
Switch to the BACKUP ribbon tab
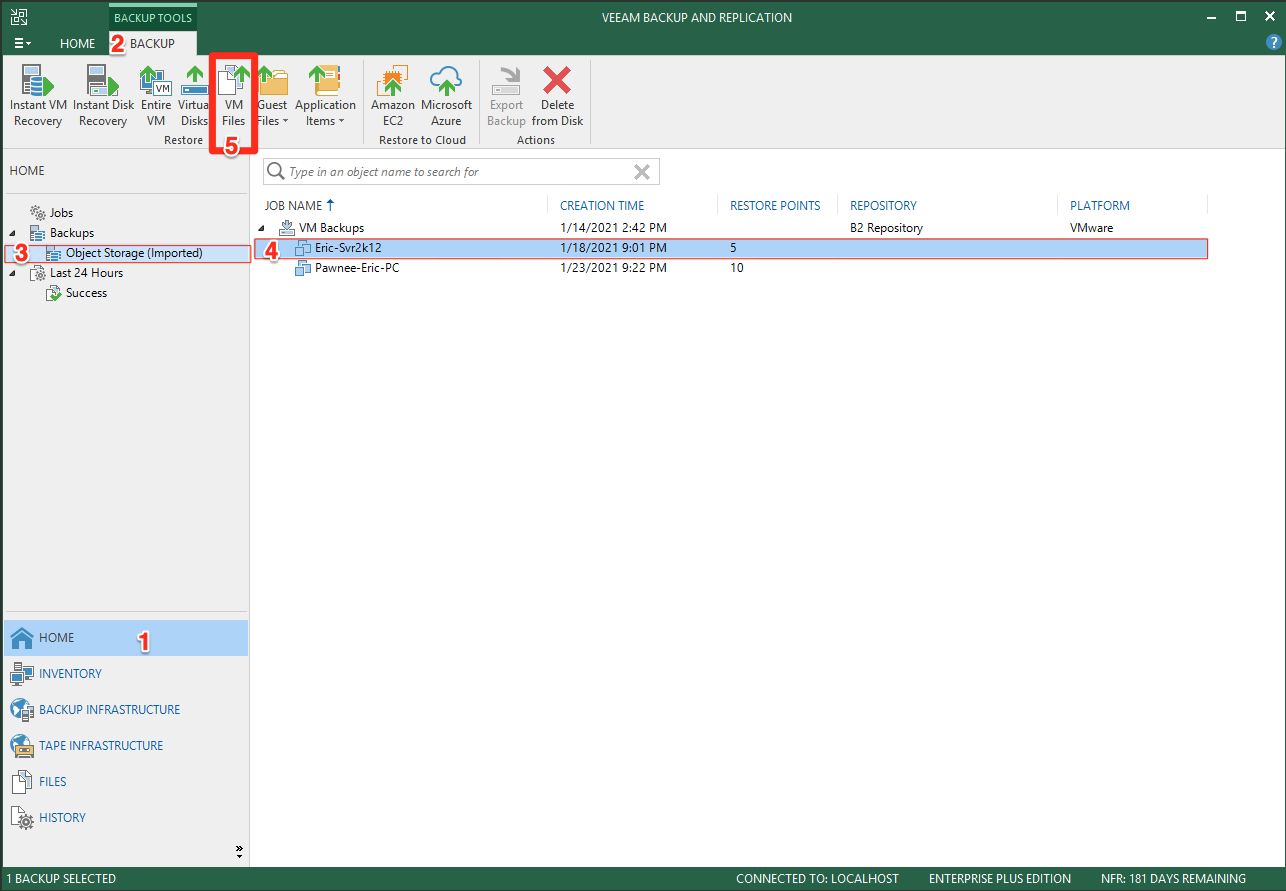click(x=152, y=43)
